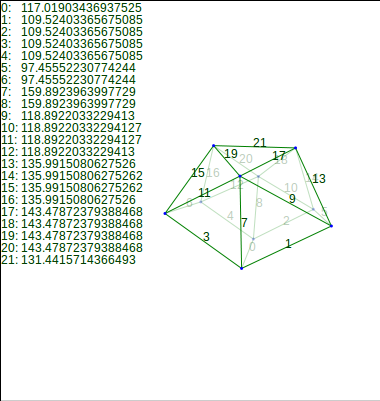Click edge label 15 on the left side
380x401 pixels.
click(198, 173)
